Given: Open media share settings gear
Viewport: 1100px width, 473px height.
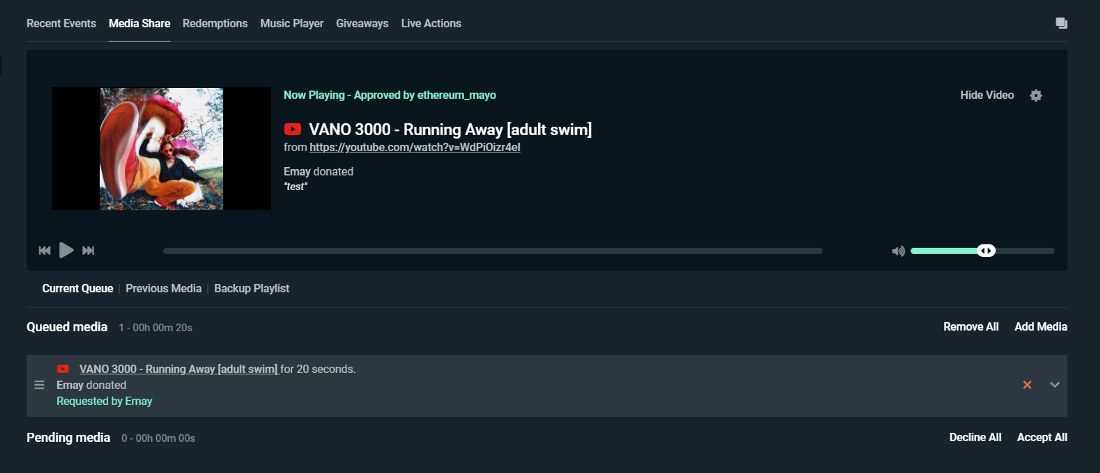Looking at the screenshot, I should pyautogui.click(x=1035, y=95).
